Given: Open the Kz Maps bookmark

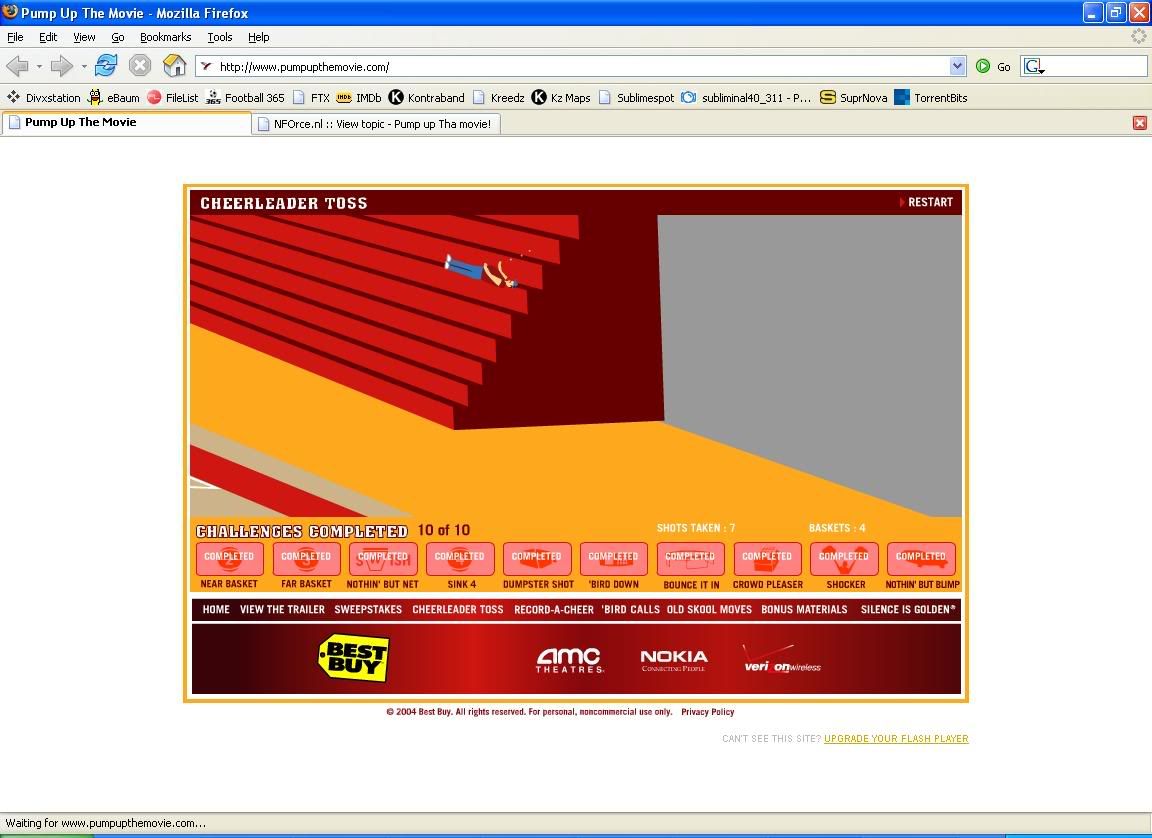Looking at the screenshot, I should click(561, 97).
